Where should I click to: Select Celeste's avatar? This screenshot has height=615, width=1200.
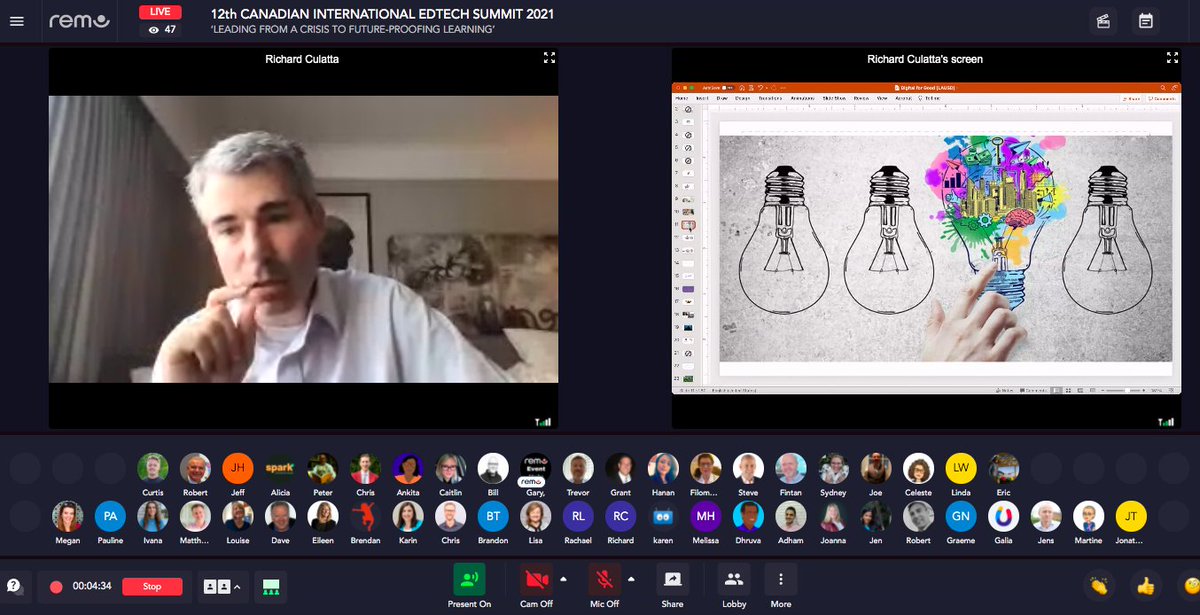pyautogui.click(x=918, y=468)
